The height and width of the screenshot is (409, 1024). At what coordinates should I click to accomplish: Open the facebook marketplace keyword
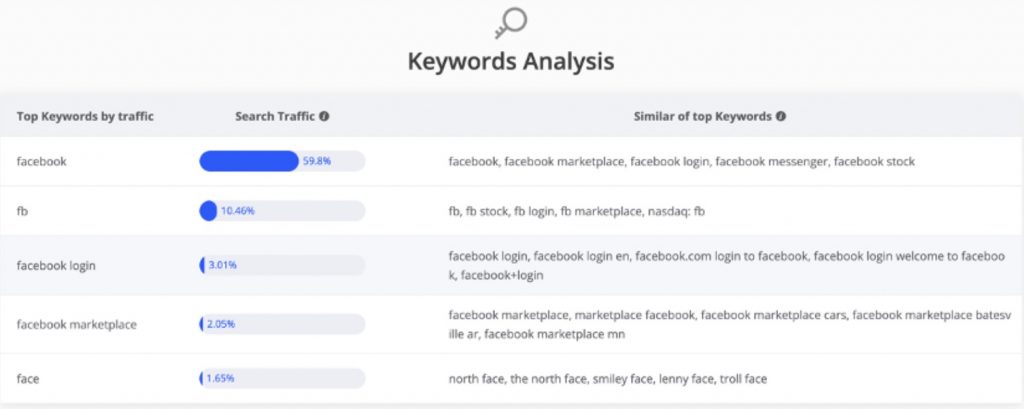pyautogui.click(x=76, y=325)
